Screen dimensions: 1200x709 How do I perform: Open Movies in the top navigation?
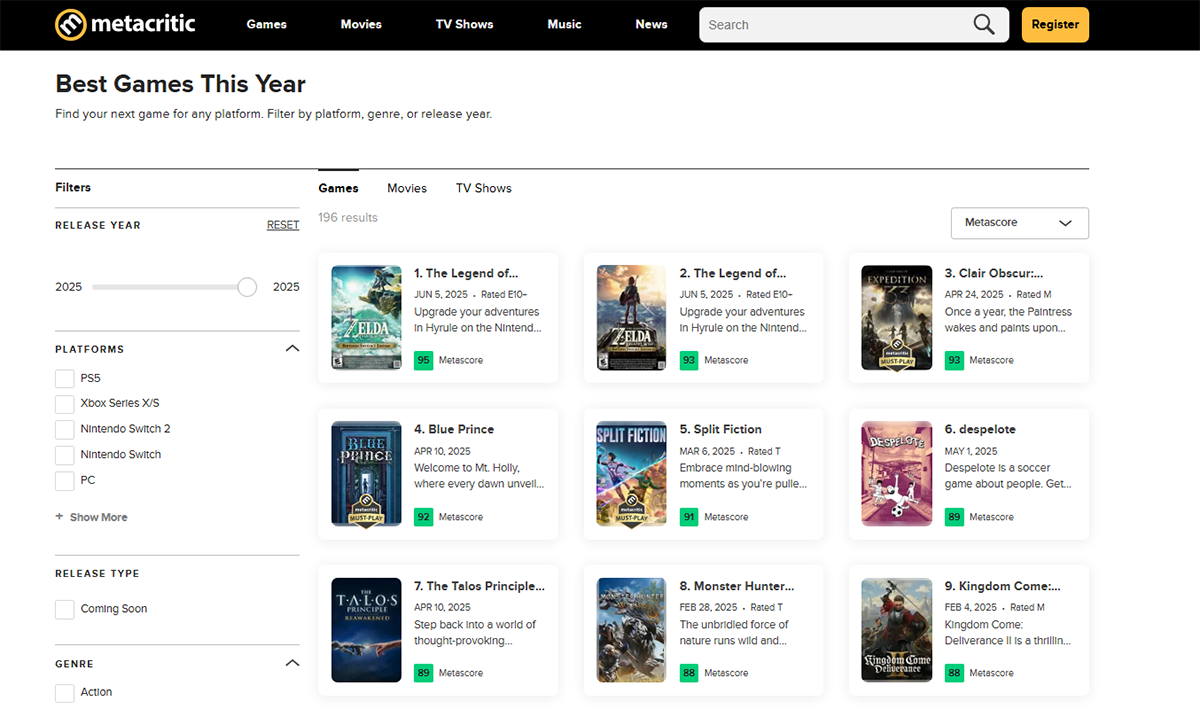361,24
